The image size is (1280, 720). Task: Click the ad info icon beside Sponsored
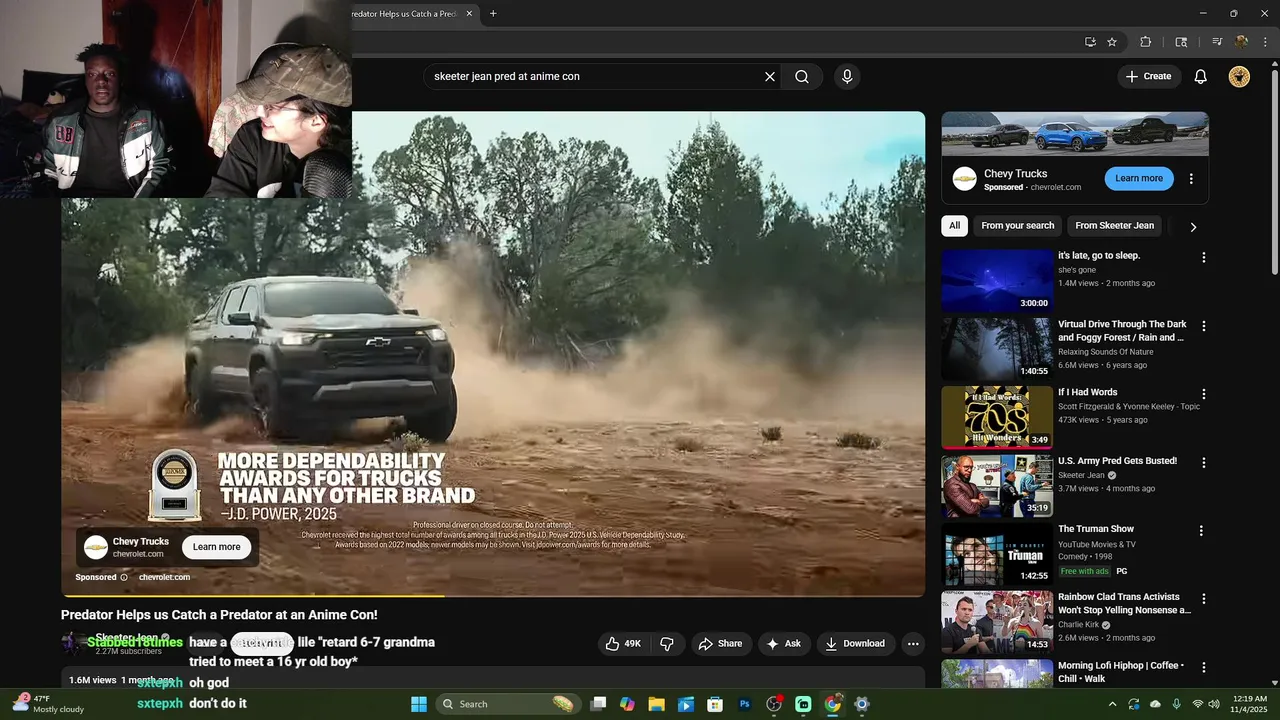(124, 577)
